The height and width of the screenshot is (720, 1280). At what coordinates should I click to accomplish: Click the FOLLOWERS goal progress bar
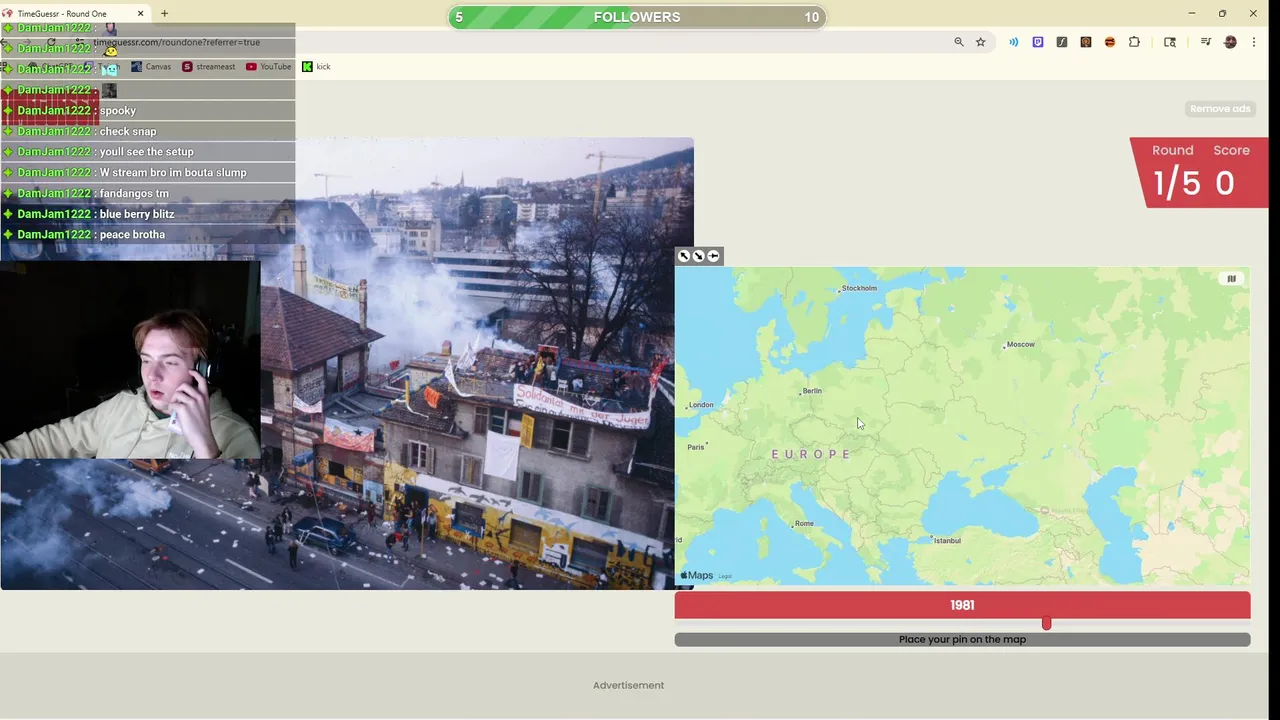click(637, 17)
